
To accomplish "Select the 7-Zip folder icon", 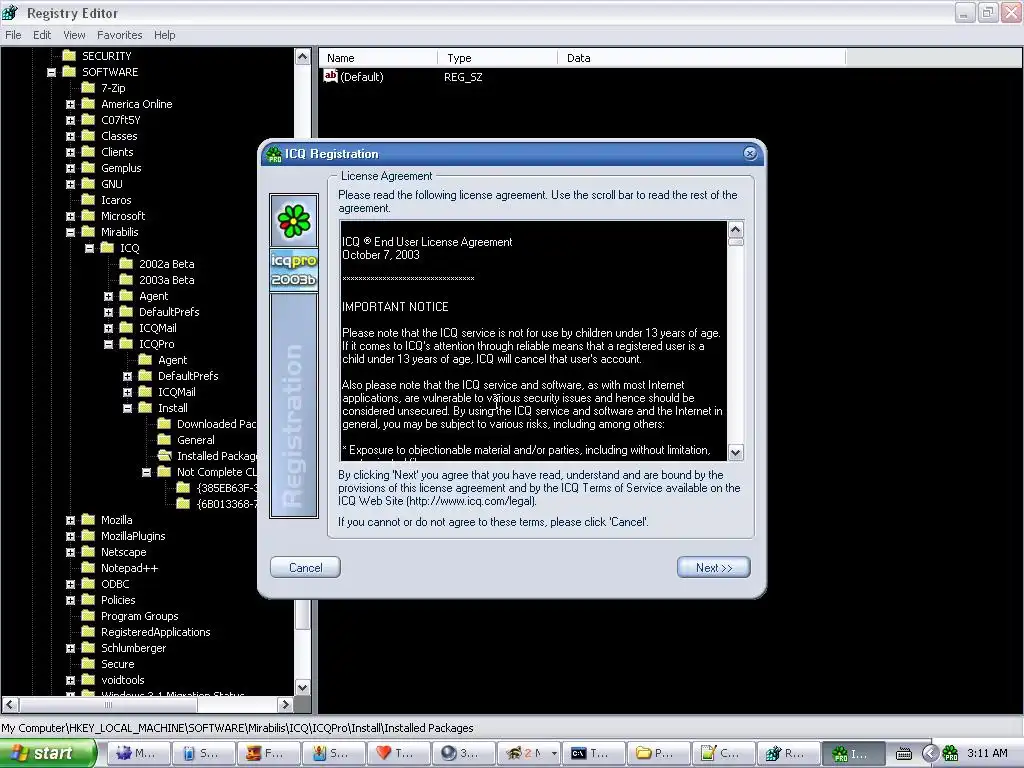I will coord(88,88).
